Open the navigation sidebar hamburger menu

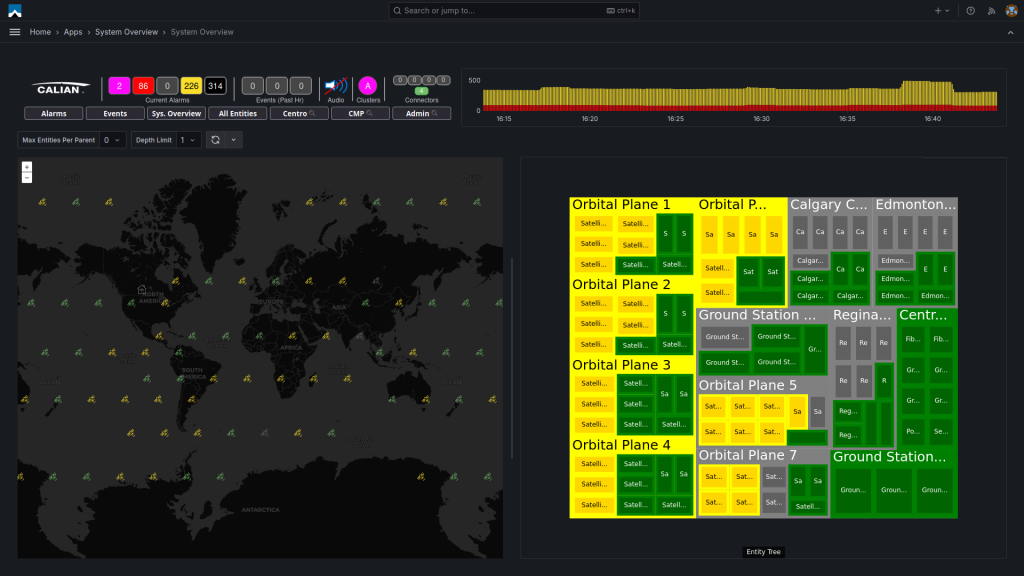(15, 31)
